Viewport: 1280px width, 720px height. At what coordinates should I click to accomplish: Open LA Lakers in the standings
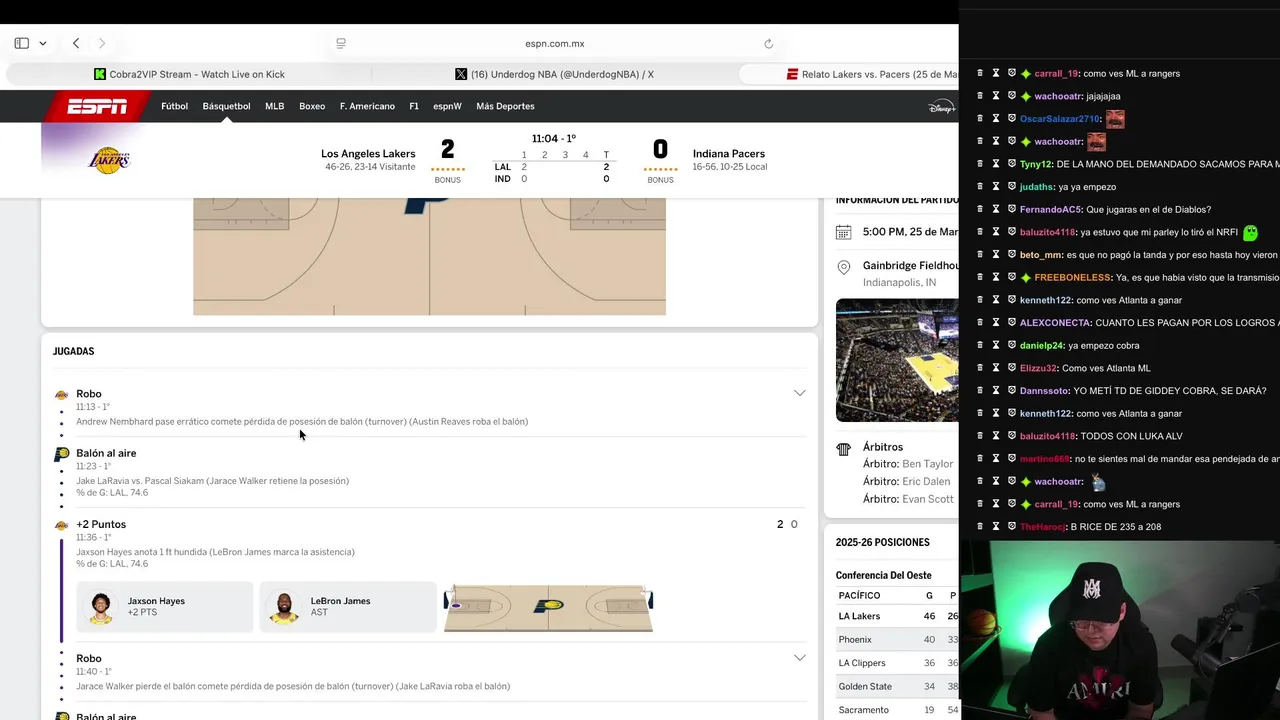(x=859, y=616)
